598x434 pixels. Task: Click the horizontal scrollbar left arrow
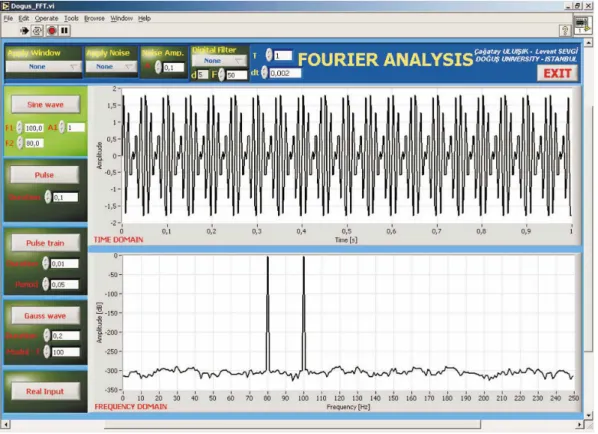coord(5,424)
